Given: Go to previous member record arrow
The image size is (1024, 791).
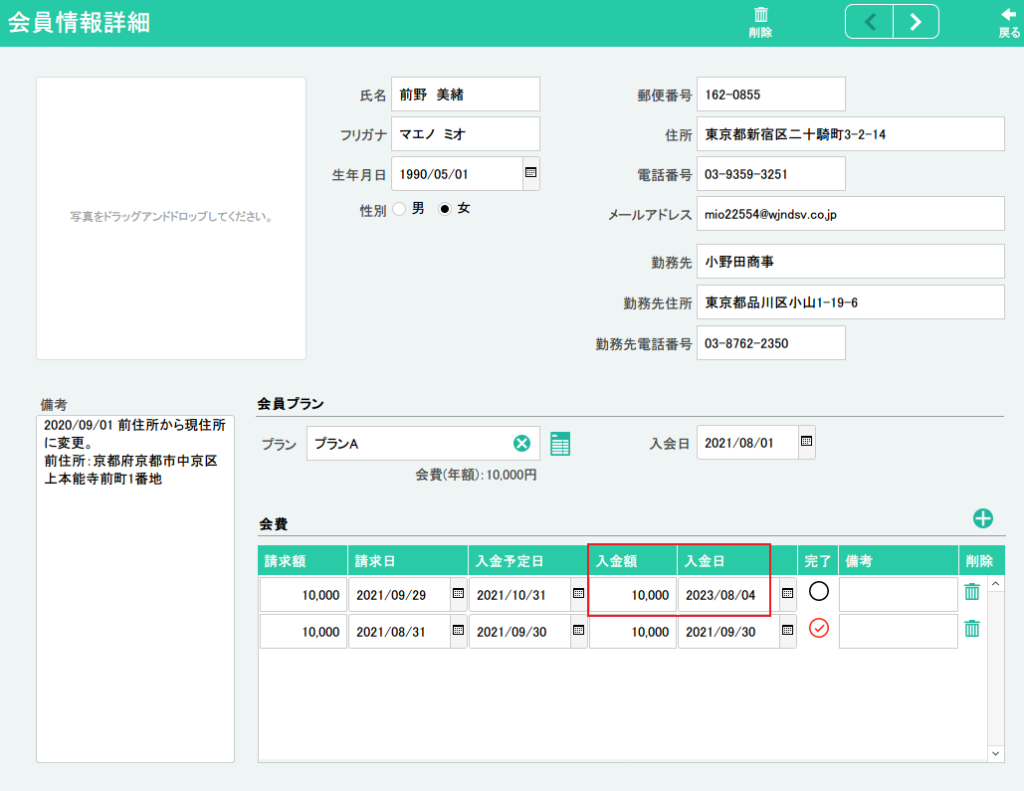Looking at the screenshot, I should click(x=869, y=22).
